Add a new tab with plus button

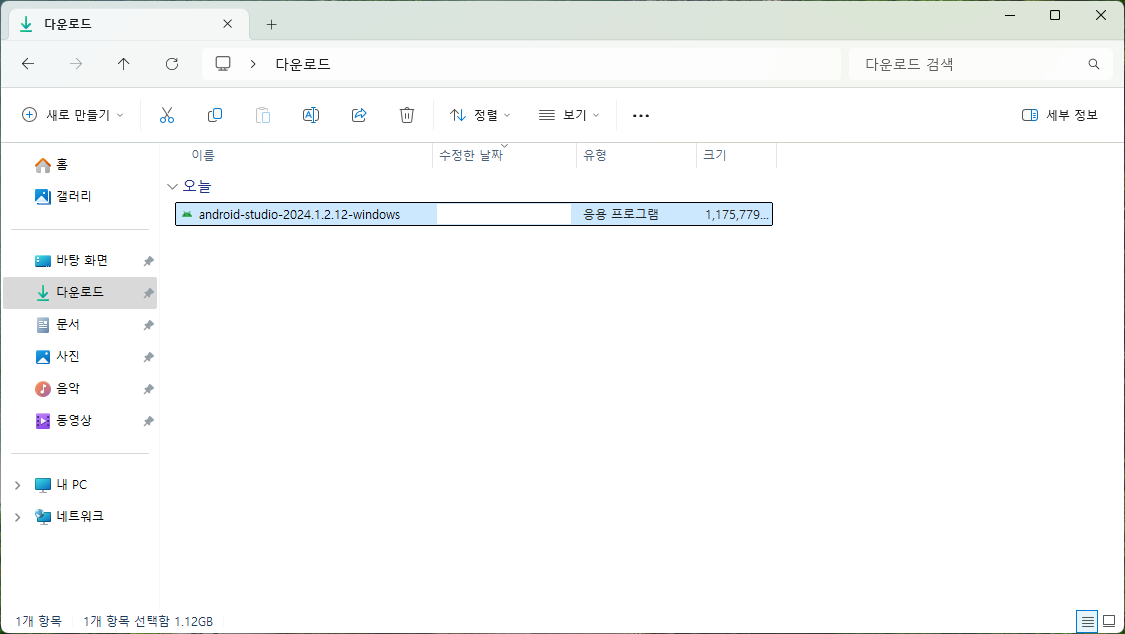tap(271, 24)
